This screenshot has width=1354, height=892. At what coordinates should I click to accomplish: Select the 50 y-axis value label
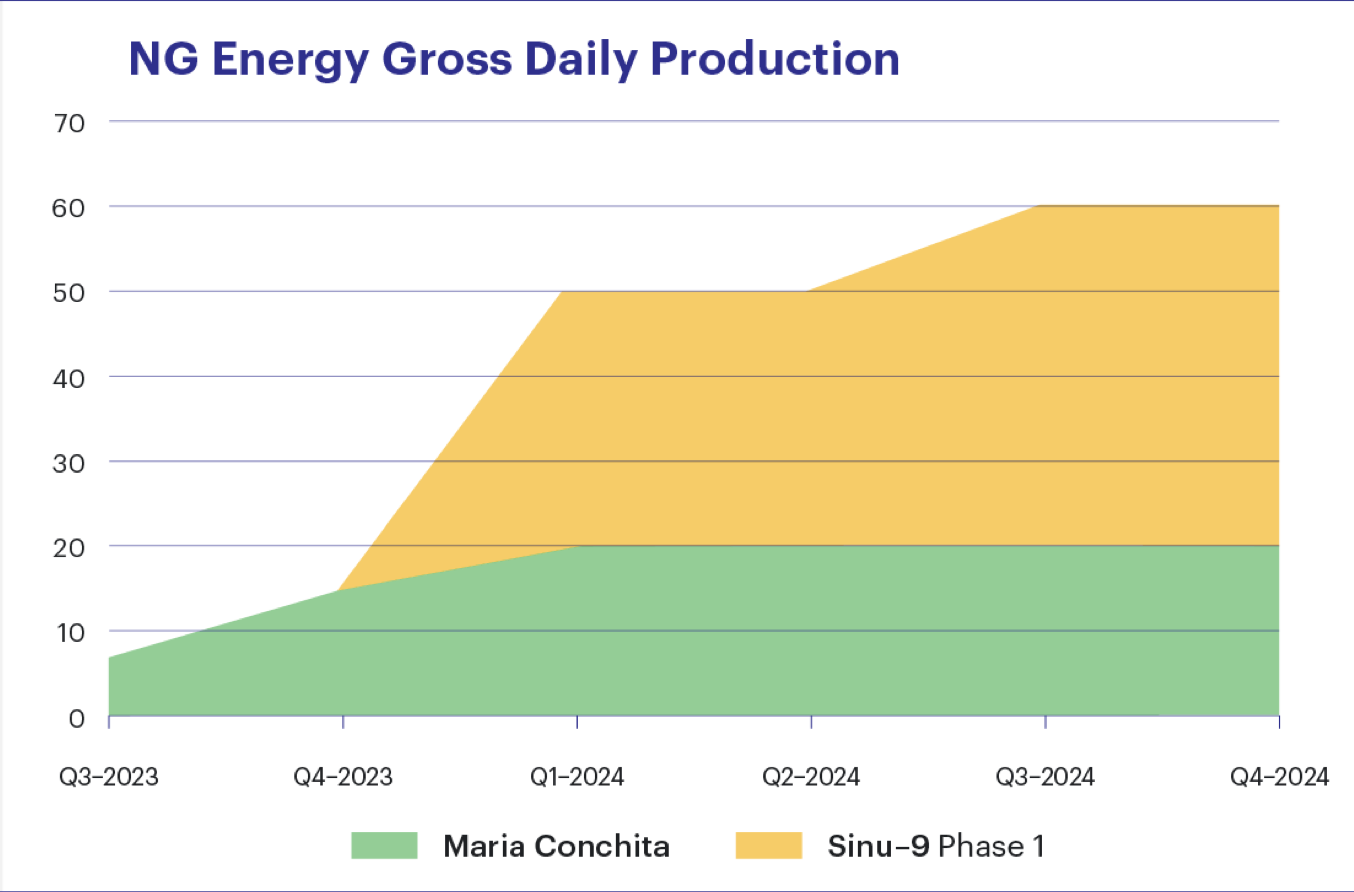tap(74, 292)
